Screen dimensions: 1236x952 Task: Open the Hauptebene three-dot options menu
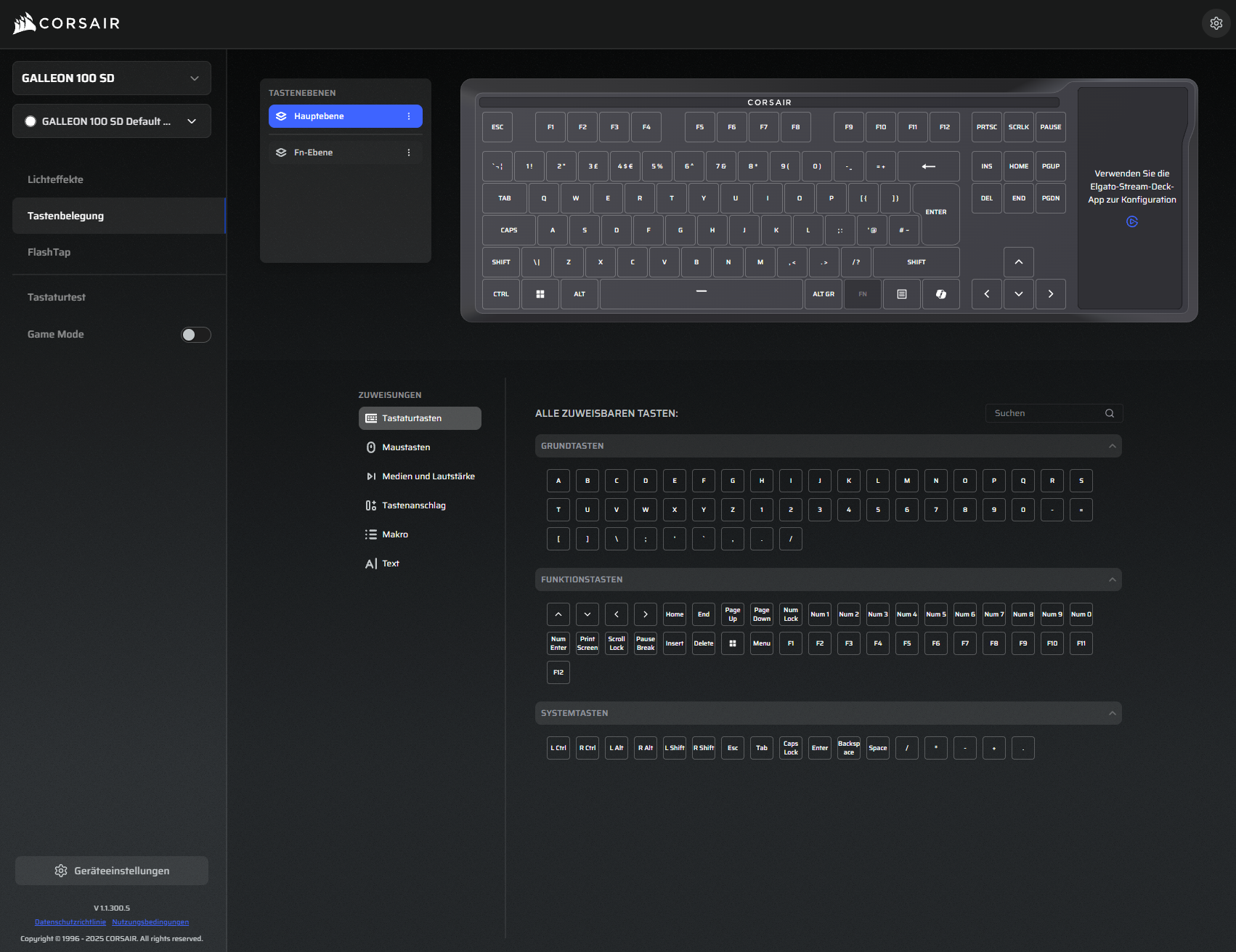[409, 116]
